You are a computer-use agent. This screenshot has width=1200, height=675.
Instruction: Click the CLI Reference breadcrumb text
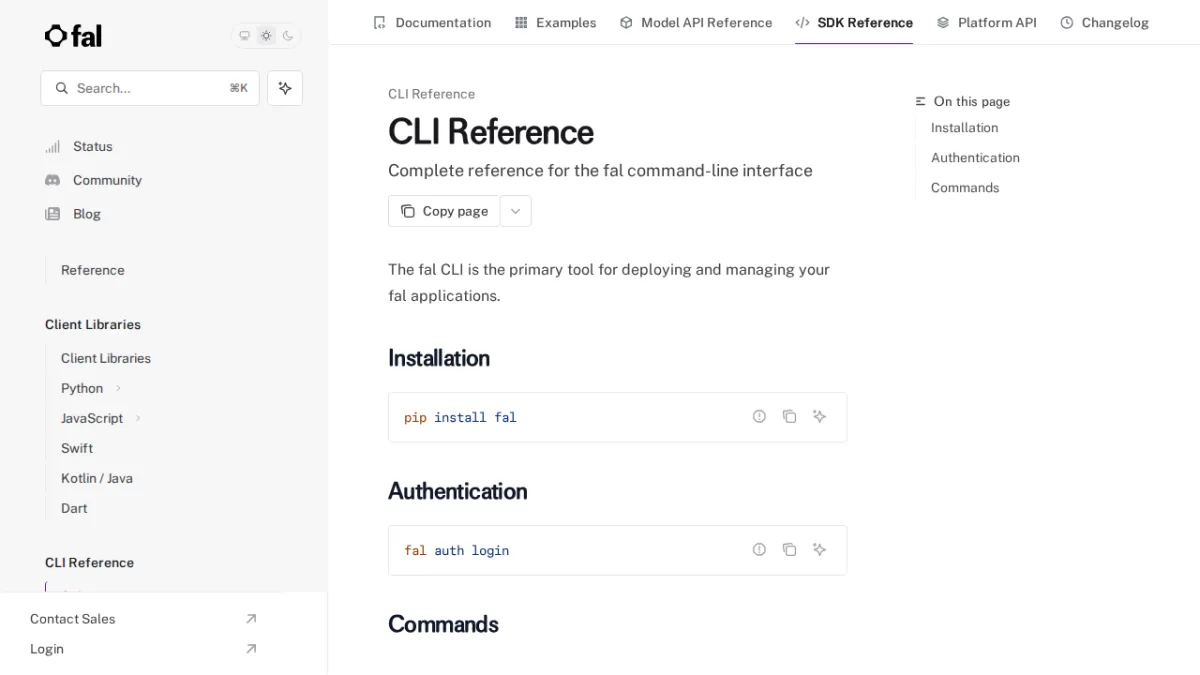tap(431, 94)
